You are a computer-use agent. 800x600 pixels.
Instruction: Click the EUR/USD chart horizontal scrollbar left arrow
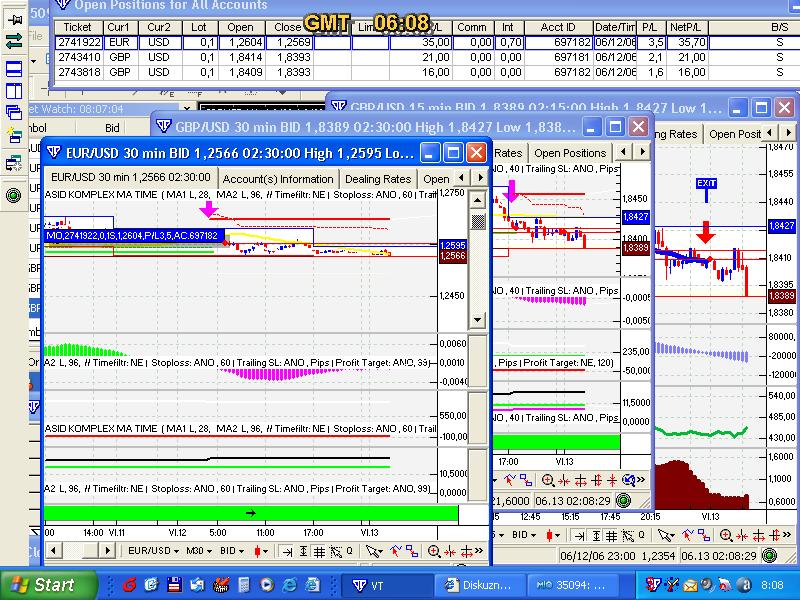pos(52,551)
